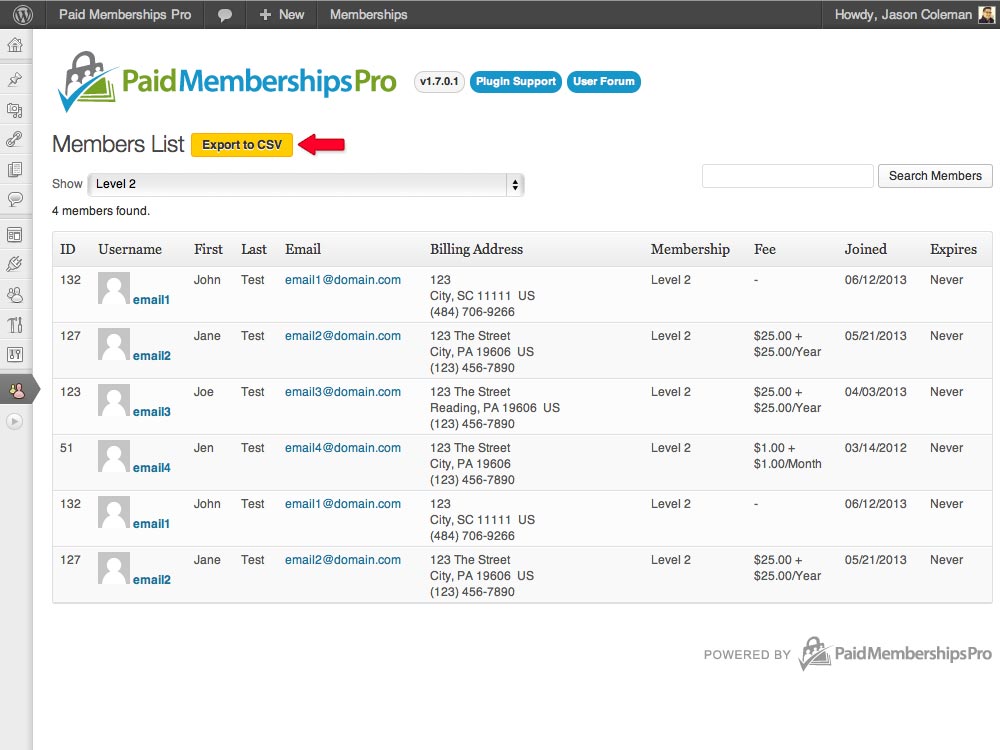
Task: Open the Plugin Support link
Action: pyautogui.click(x=515, y=82)
